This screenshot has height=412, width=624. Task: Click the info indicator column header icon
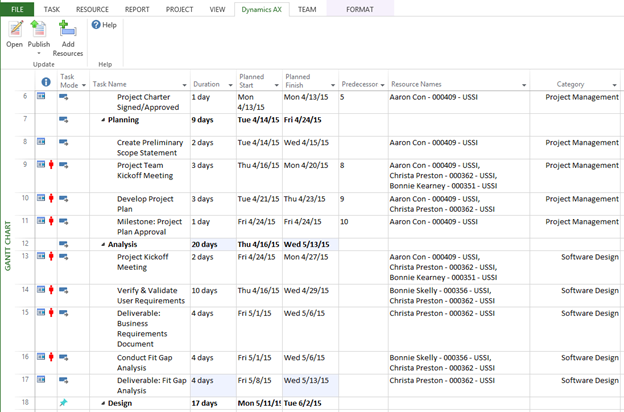click(x=45, y=82)
